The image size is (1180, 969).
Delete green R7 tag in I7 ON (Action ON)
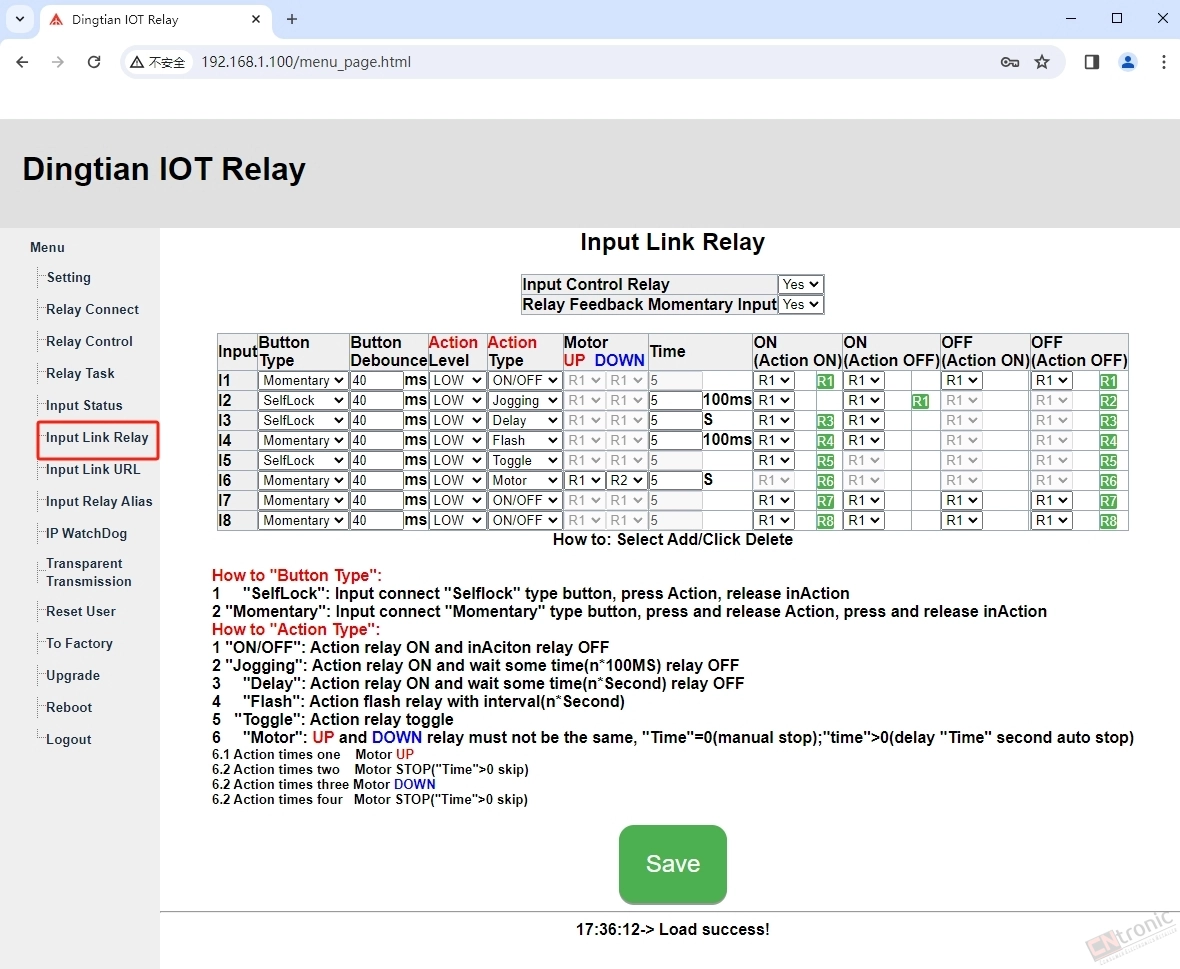[x=825, y=500]
